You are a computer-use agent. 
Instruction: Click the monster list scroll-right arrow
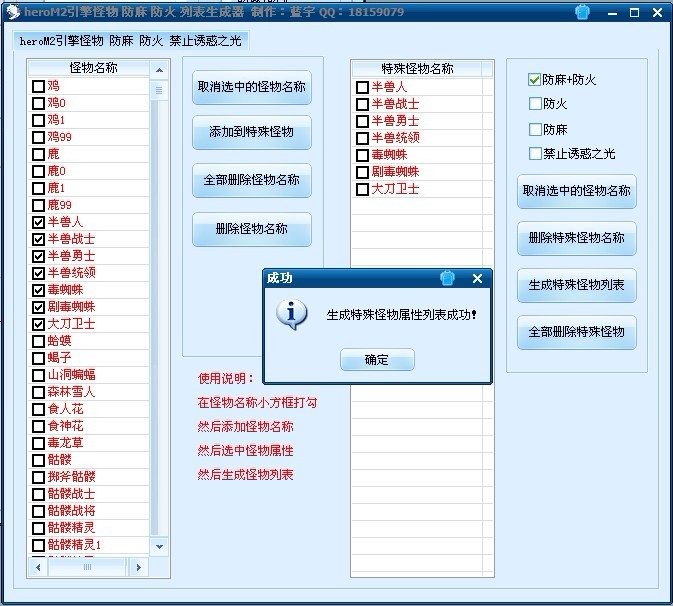(139, 567)
